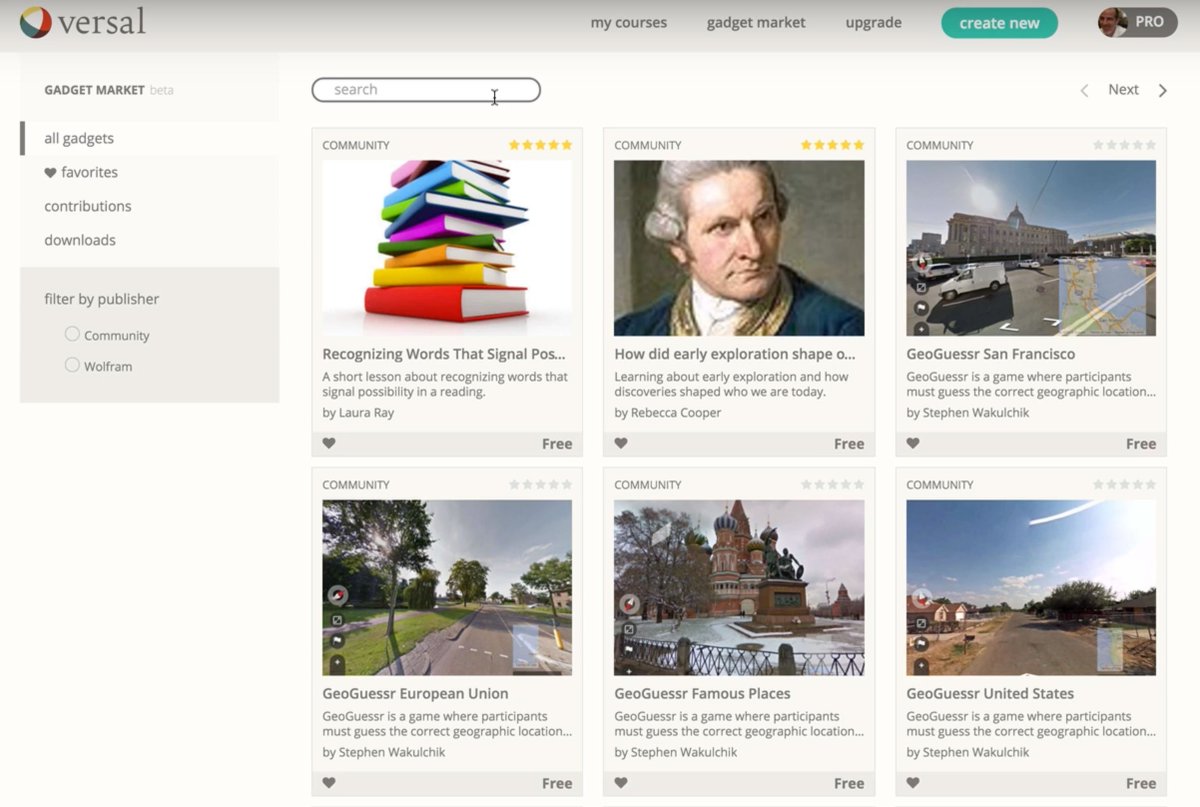Image resolution: width=1200 pixels, height=807 pixels.
Task: Open European Union road street view thumbnail
Action: [x=447, y=588]
